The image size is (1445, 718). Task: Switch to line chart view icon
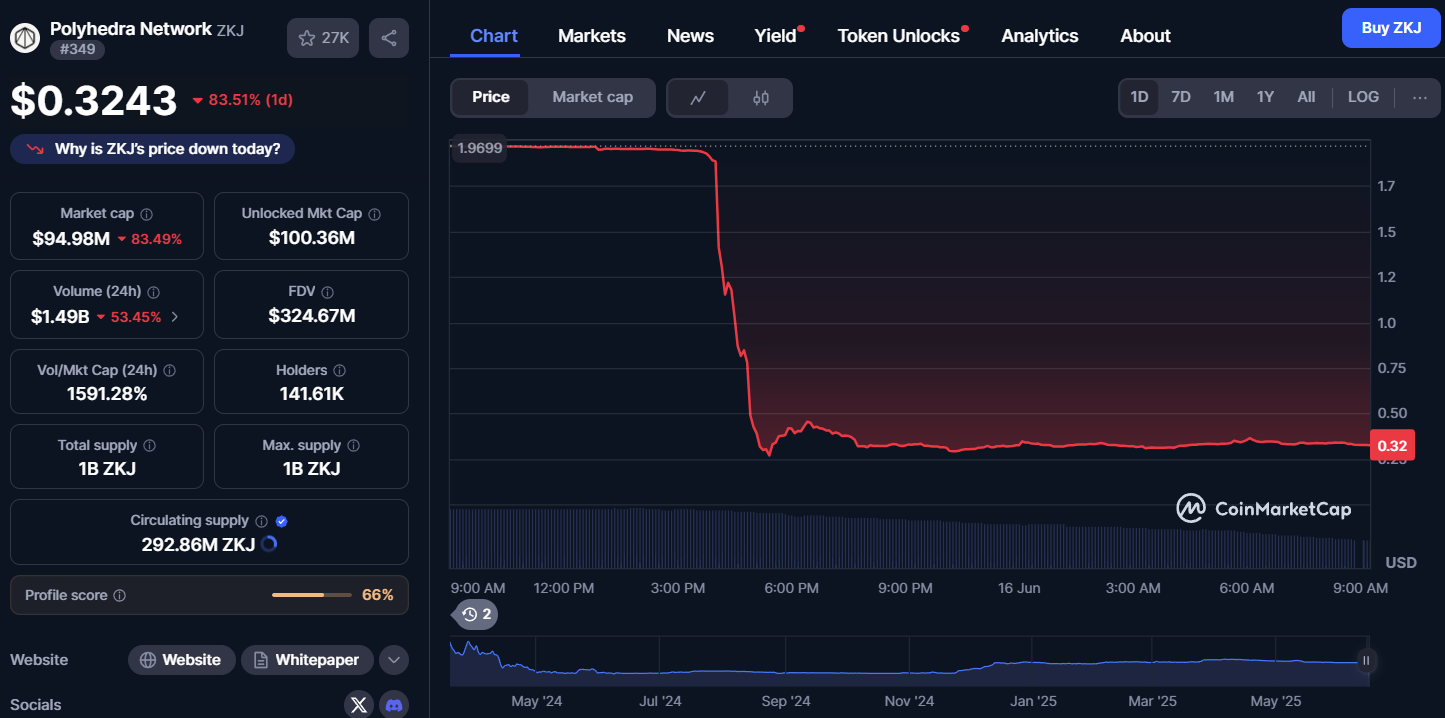point(698,97)
